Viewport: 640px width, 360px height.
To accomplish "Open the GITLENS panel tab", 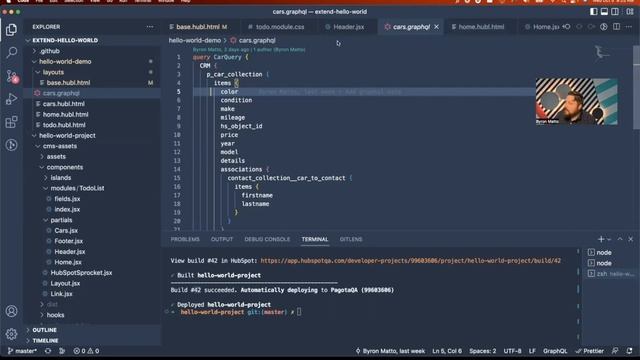I will (x=351, y=239).
